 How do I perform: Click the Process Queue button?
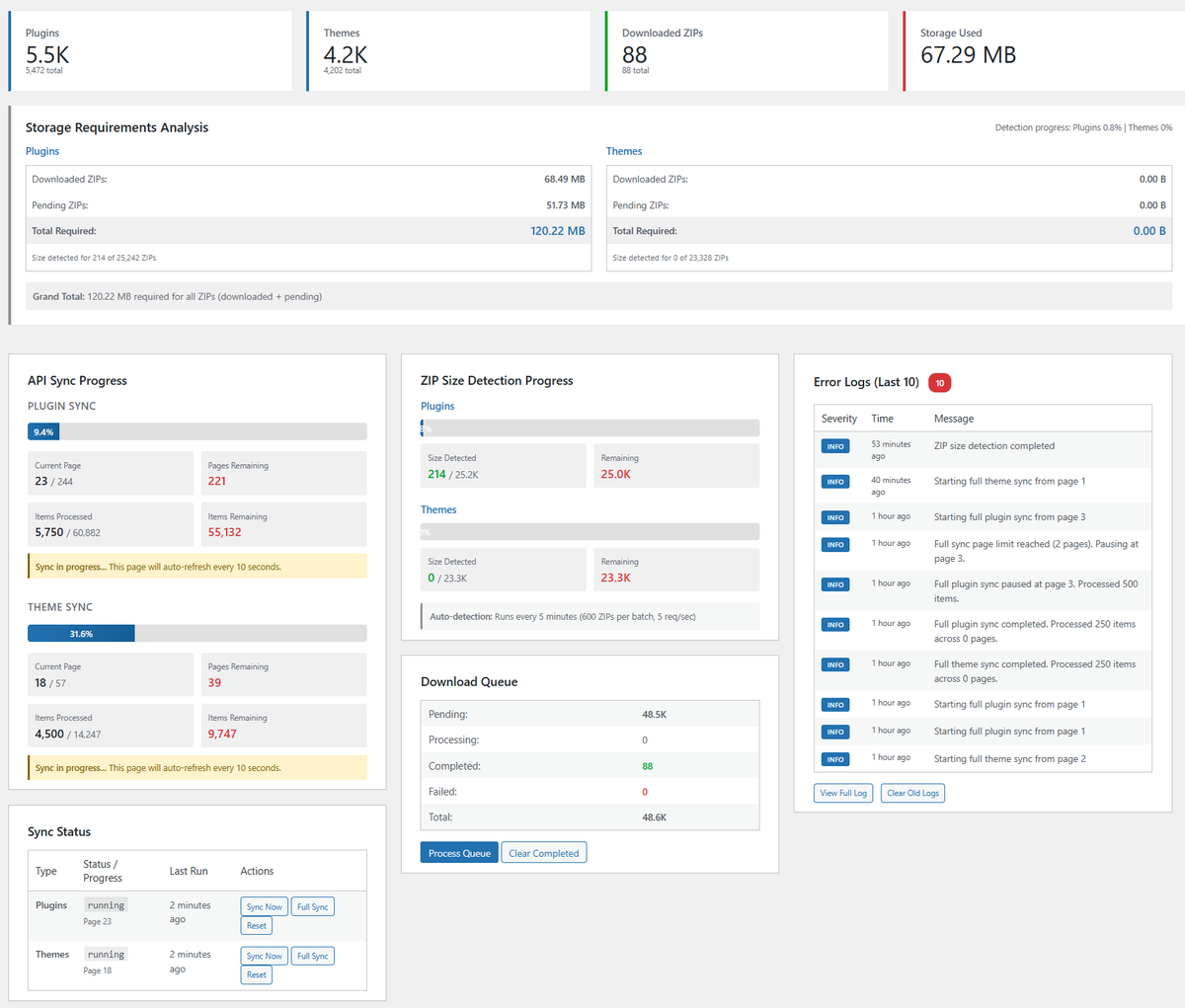[x=459, y=853]
